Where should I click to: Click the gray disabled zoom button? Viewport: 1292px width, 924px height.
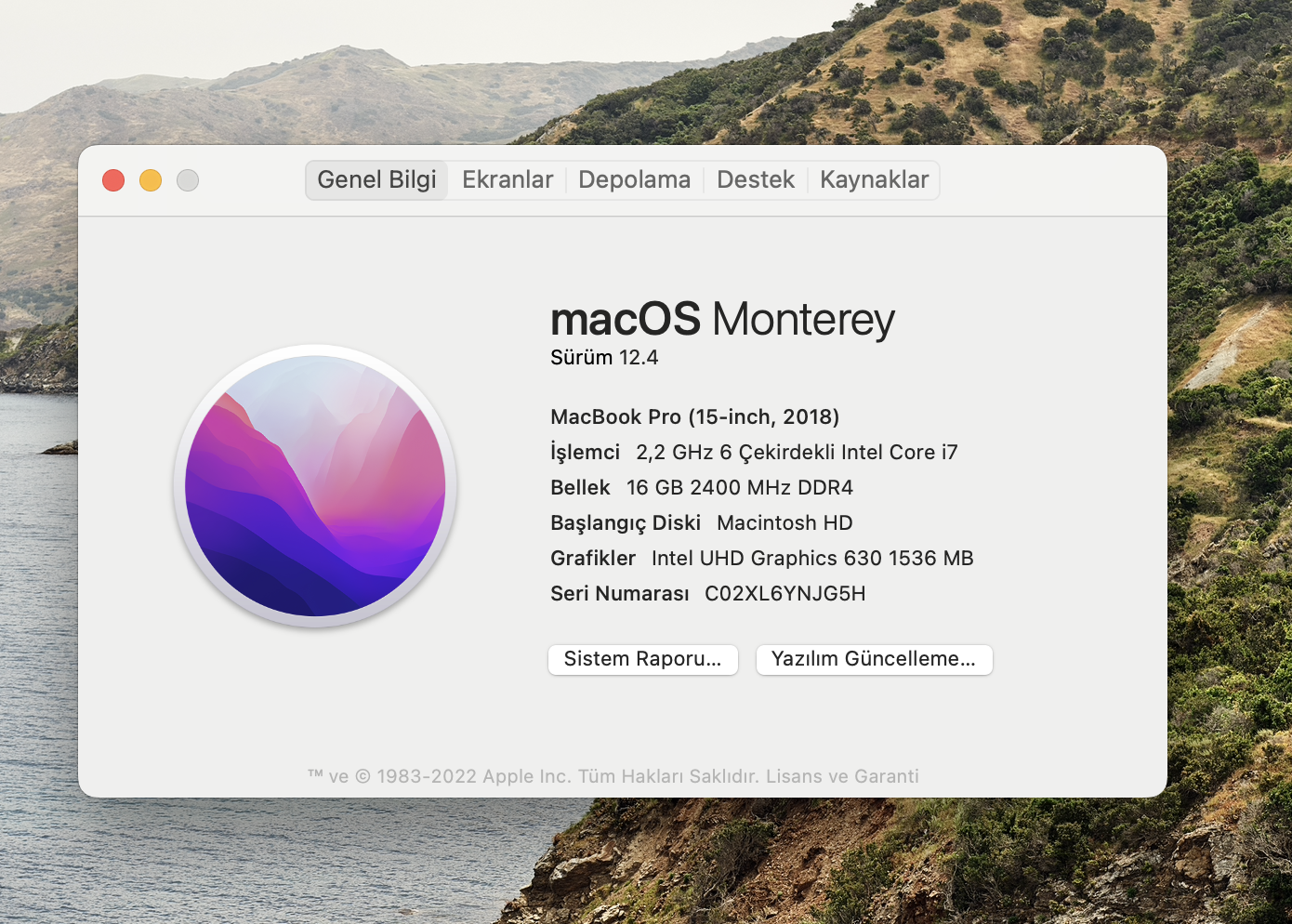(x=188, y=180)
